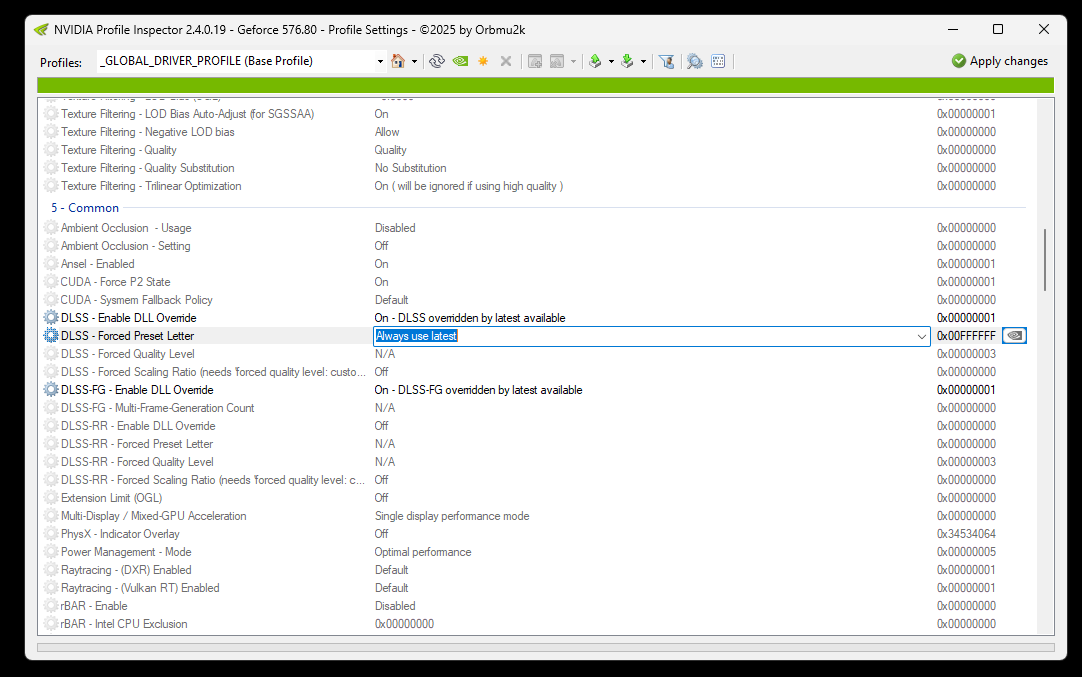Click the remove application from profile icon

click(x=557, y=61)
